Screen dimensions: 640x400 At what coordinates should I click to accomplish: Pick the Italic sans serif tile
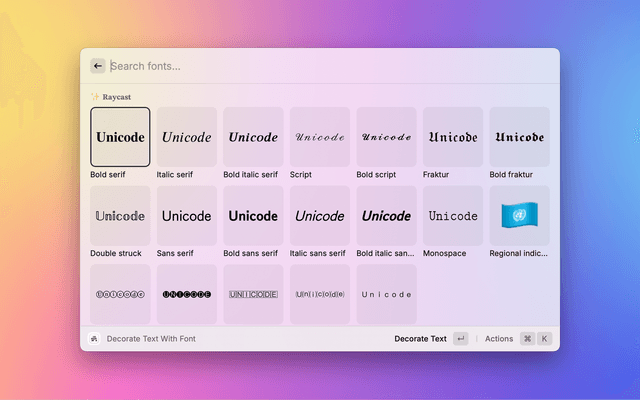click(x=320, y=216)
